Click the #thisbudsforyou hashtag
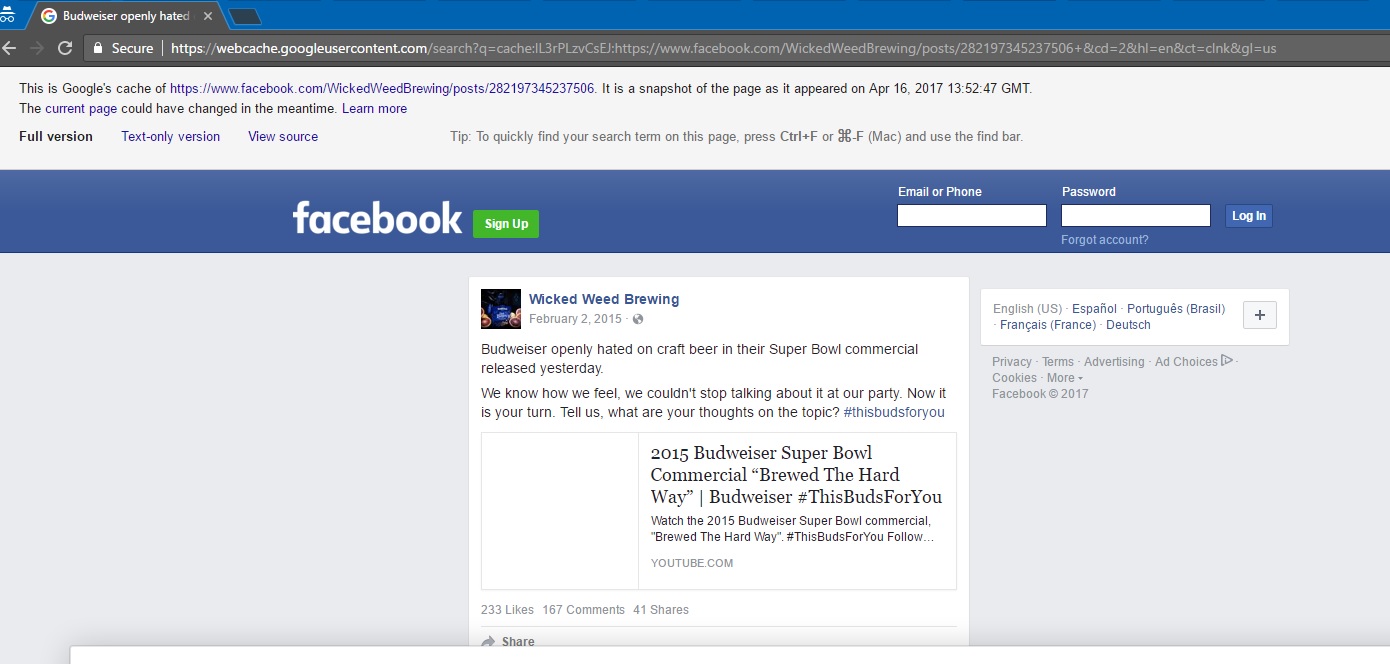Viewport: 1390px width, 664px height. coord(894,412)
